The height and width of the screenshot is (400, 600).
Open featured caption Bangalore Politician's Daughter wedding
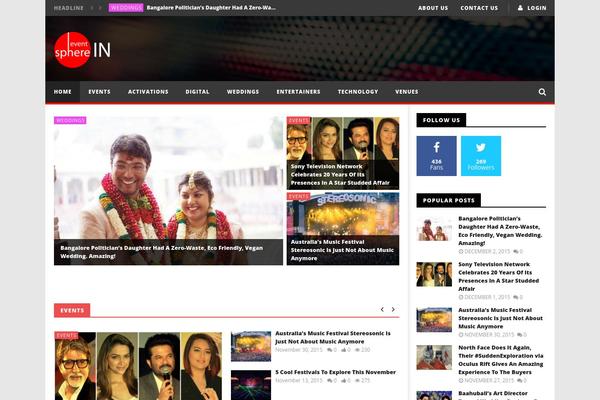161,252
